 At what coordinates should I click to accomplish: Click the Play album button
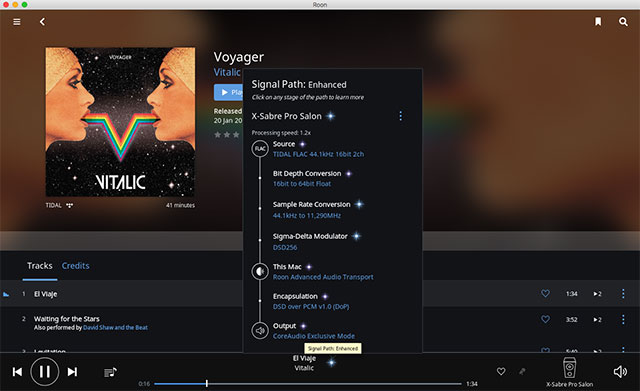point(229,93)
